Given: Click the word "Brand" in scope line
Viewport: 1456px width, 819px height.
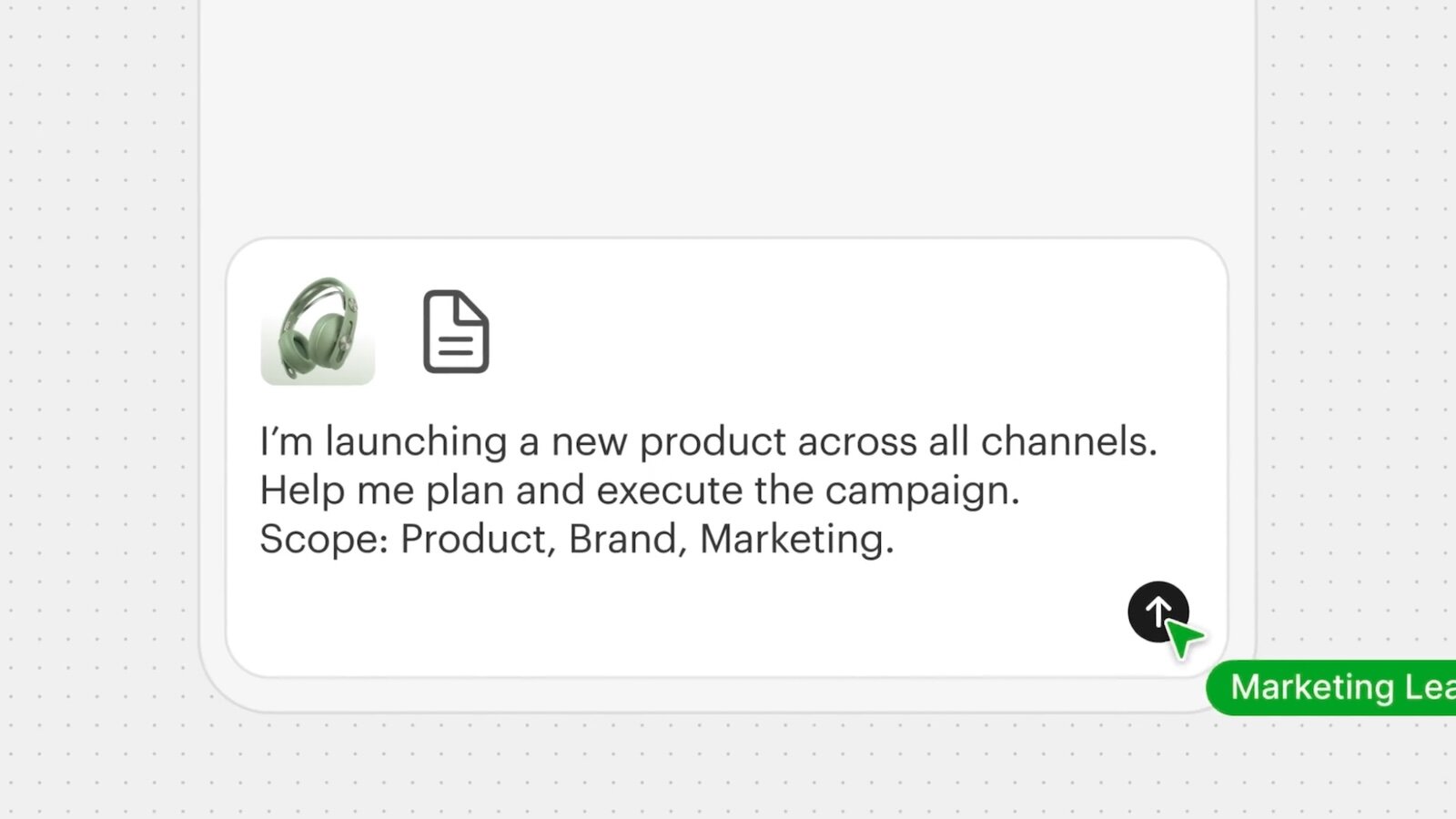Looking at the screenshot, I should (x=622, y=539).
